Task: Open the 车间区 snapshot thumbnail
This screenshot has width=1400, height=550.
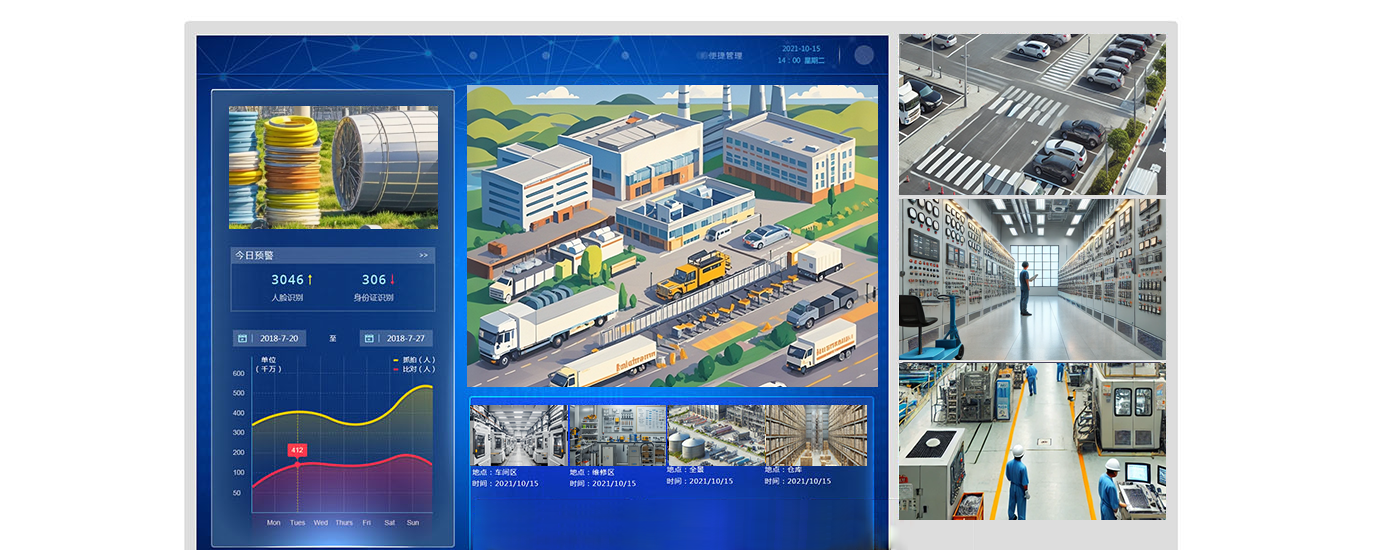Action: tap(518, 435)
